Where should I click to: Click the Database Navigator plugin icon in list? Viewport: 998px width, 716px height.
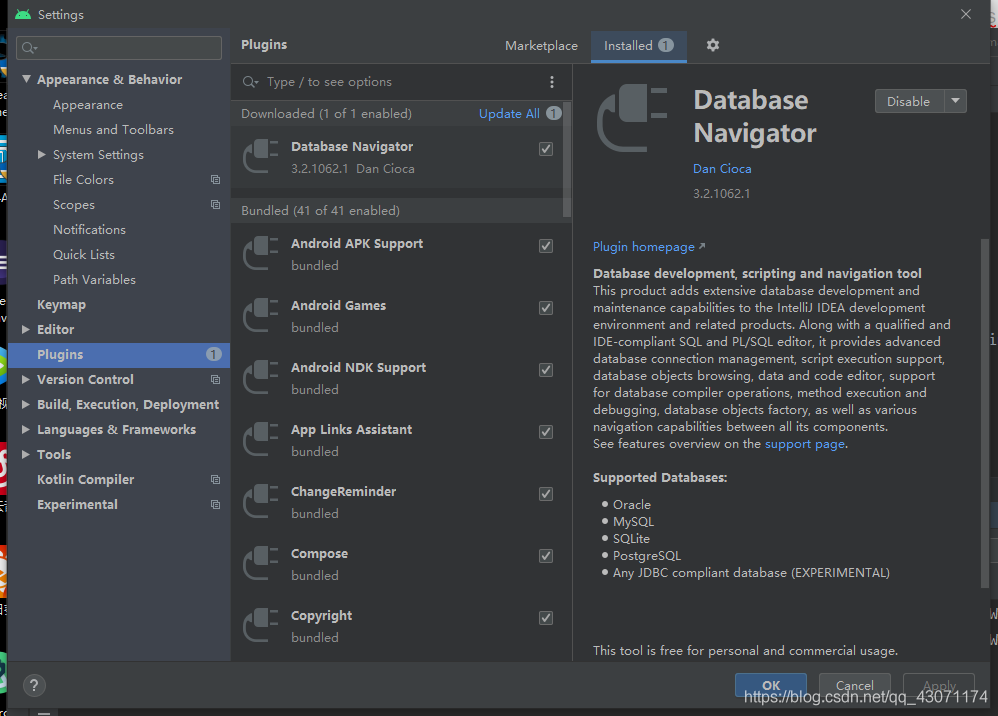[x=261, y=157]
